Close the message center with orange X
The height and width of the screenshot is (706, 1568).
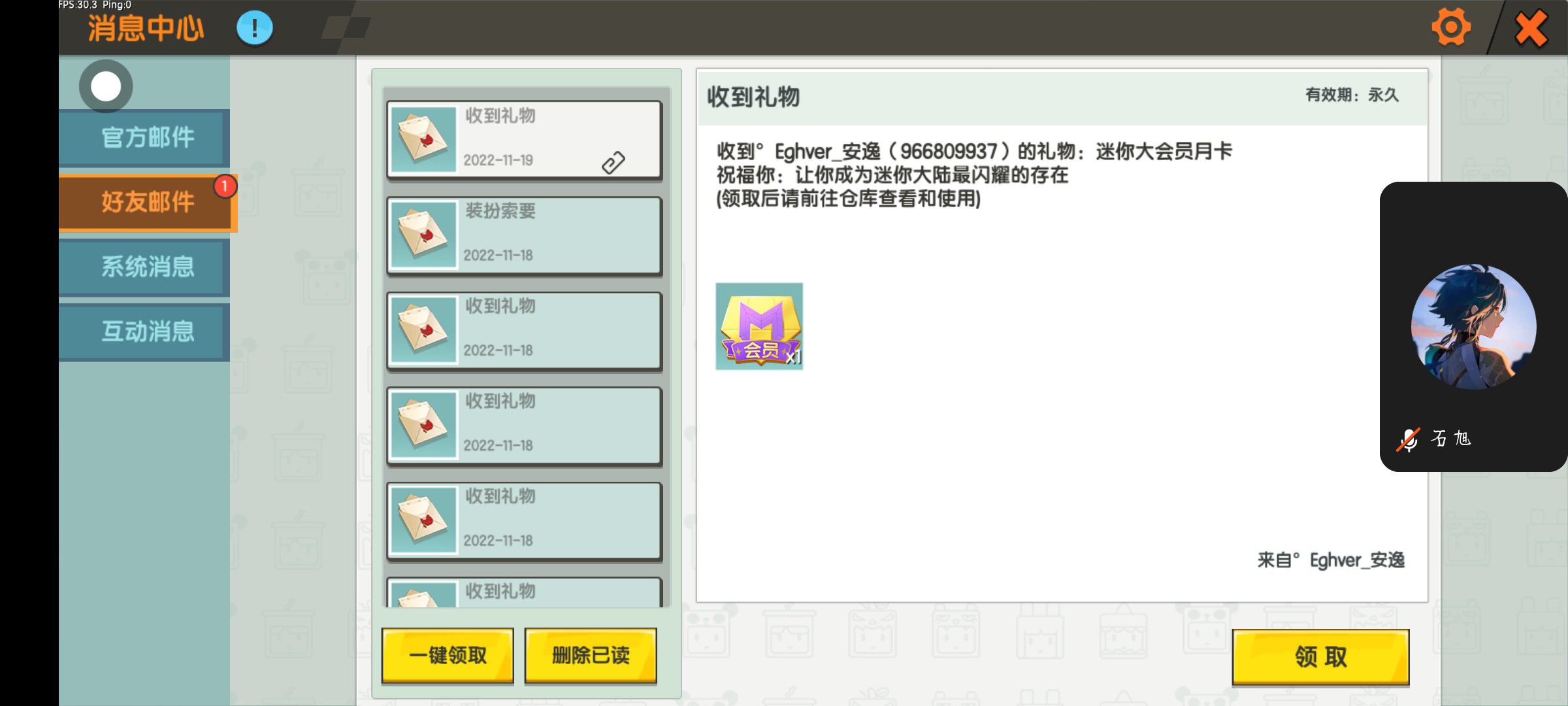[x=1531, y=28]
